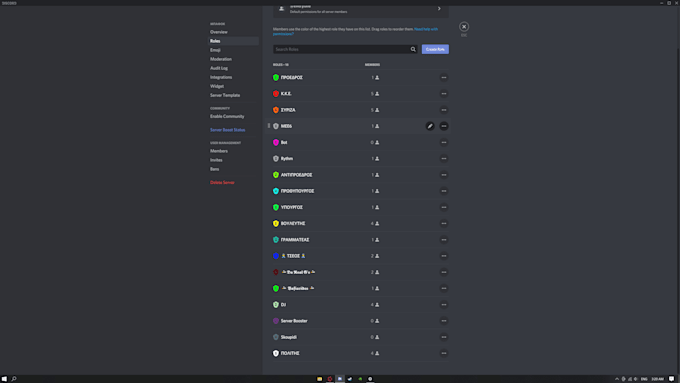This screenshot has width=680, height=383.
Task: Open Enable Community in sidebar
Action: tap(227, 116)
